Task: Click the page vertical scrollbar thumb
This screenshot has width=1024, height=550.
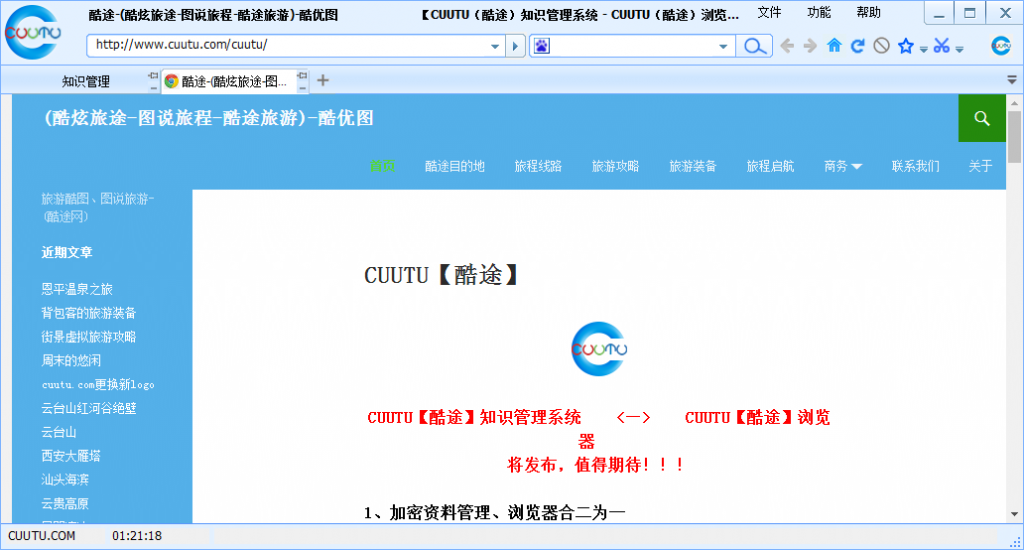Action: coord(1014,137)
